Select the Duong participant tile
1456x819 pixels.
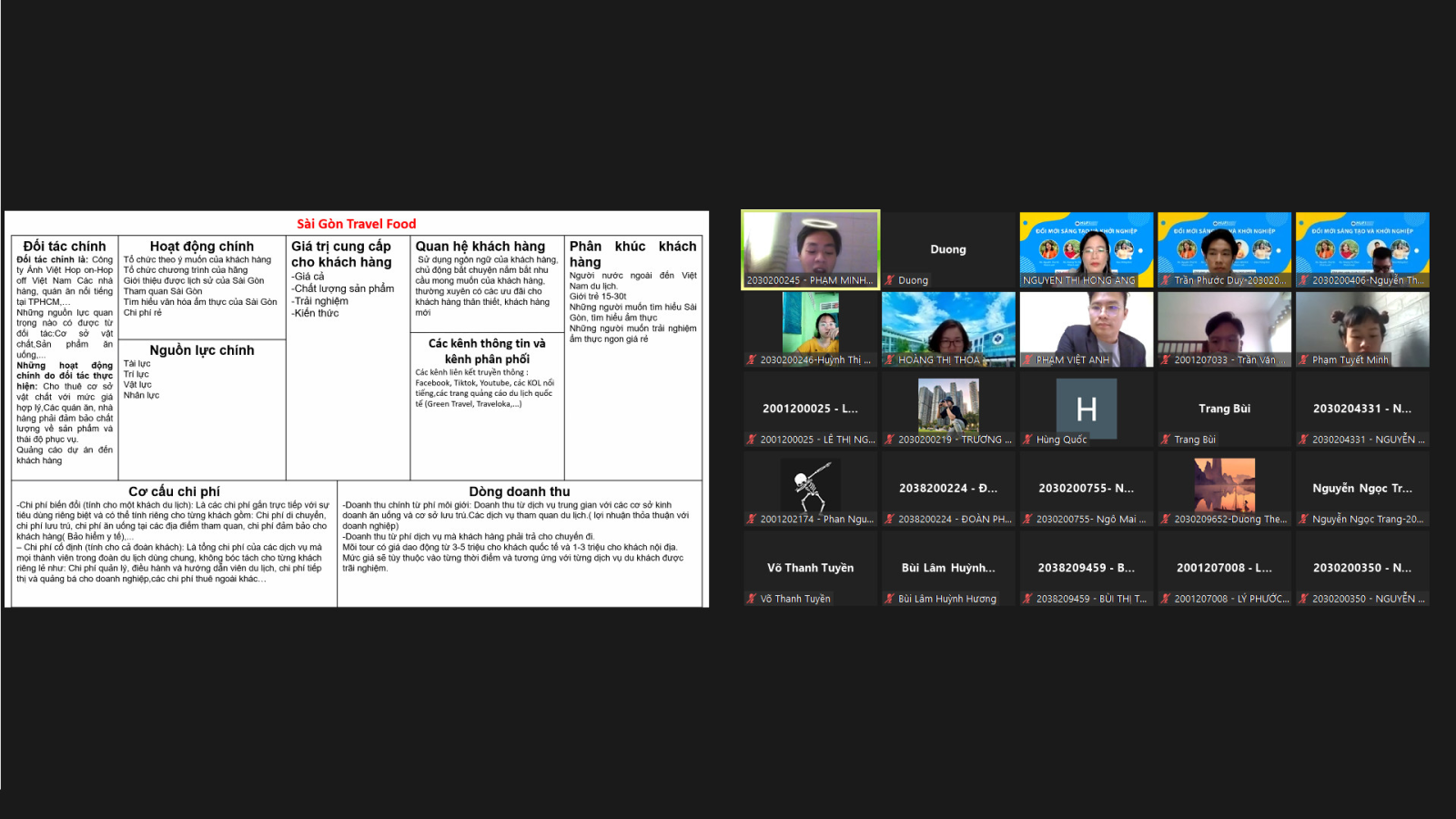tap(948, 249)
